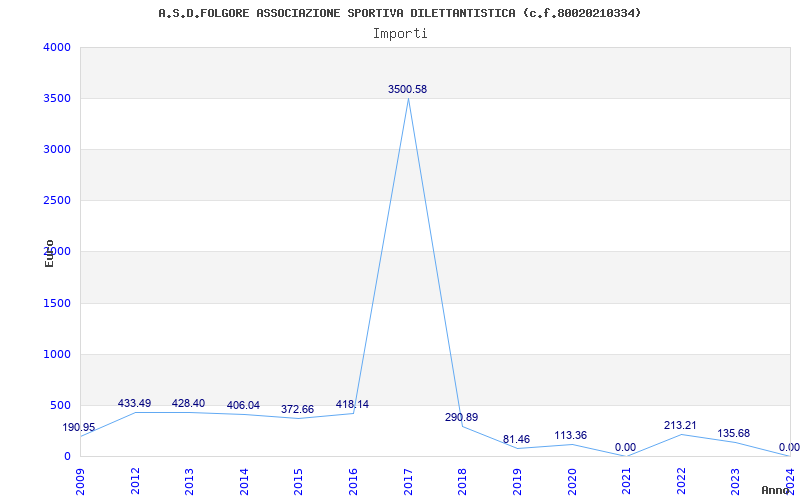Select the 2020 x-axis year label
800x500 pixels.
click(571, 482)
